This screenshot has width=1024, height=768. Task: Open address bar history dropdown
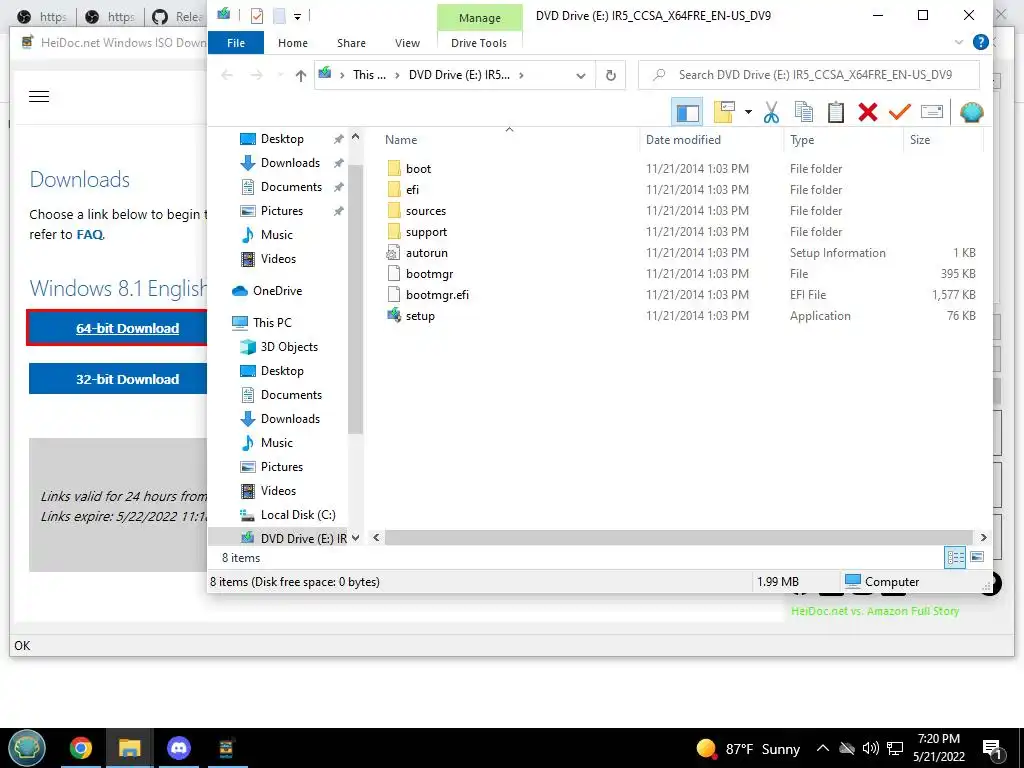coord(581,75)
